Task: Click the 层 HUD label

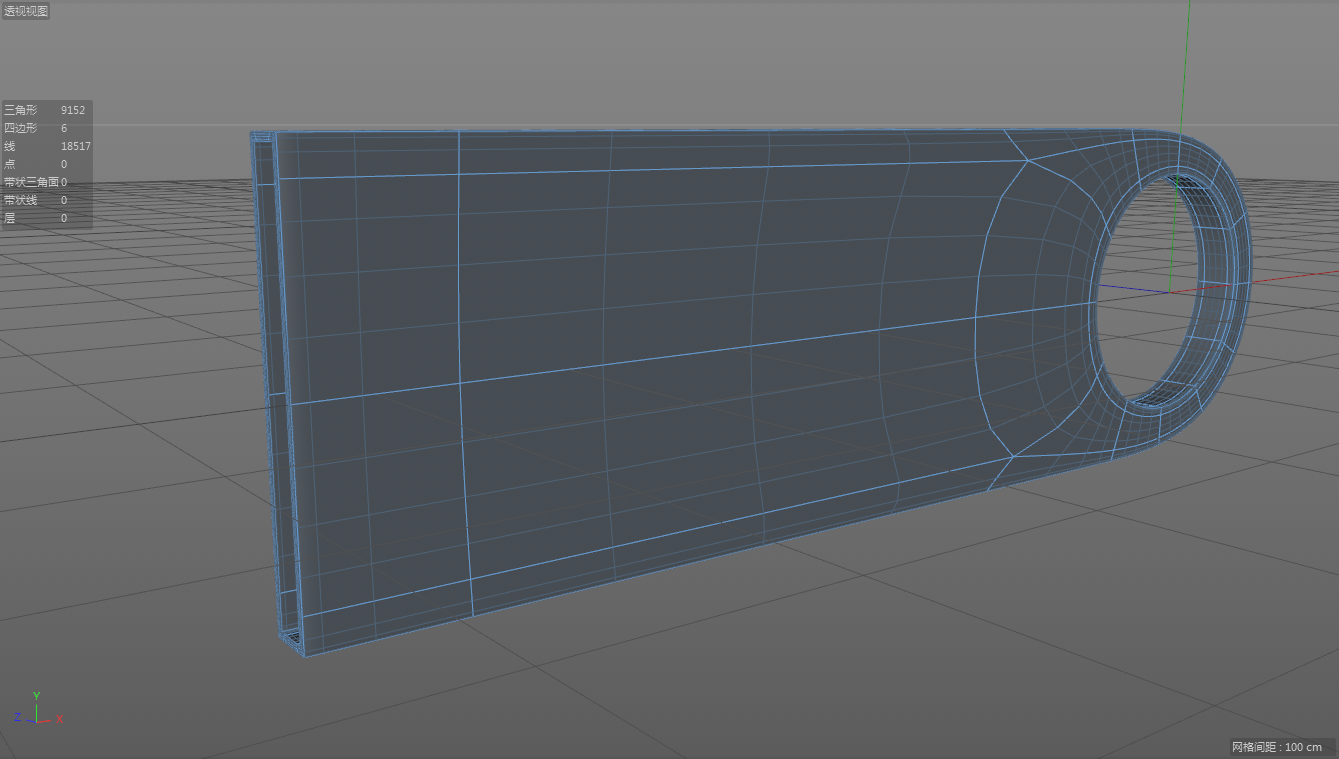Action: 10,218
